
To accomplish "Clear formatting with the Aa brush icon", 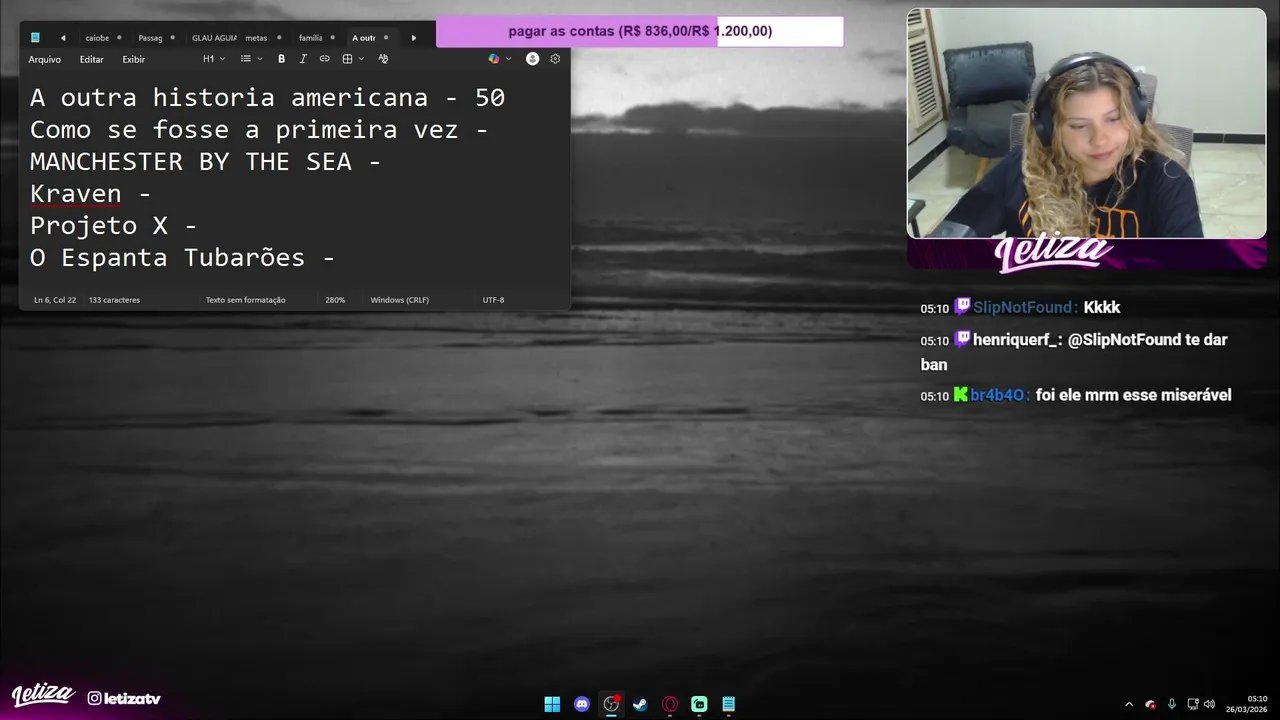I will (383, 59).
